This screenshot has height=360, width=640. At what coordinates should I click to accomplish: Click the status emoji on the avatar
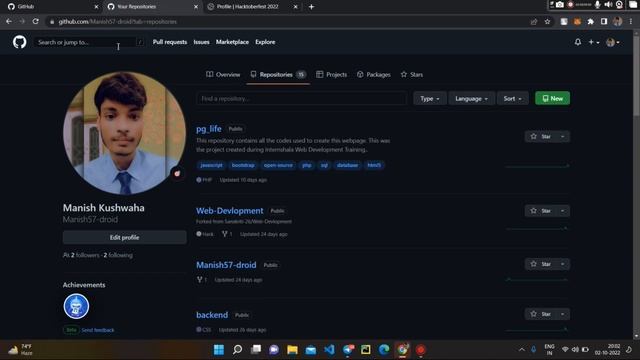[x=177, y=173]
